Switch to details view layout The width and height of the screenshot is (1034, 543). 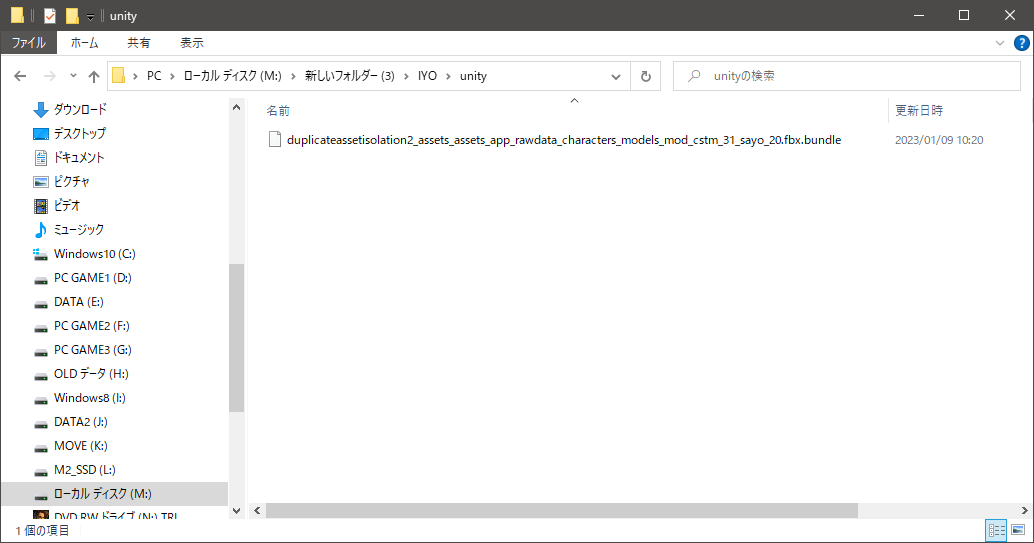pos(996,530)
